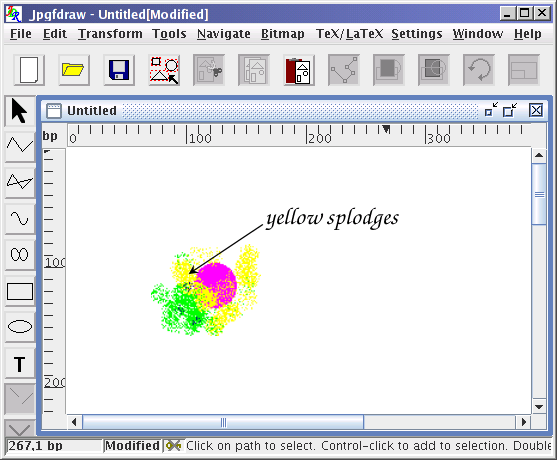The image size is (557, 460).
Task: Click the key lock icon in status bar
Action: tap(173, 445)
